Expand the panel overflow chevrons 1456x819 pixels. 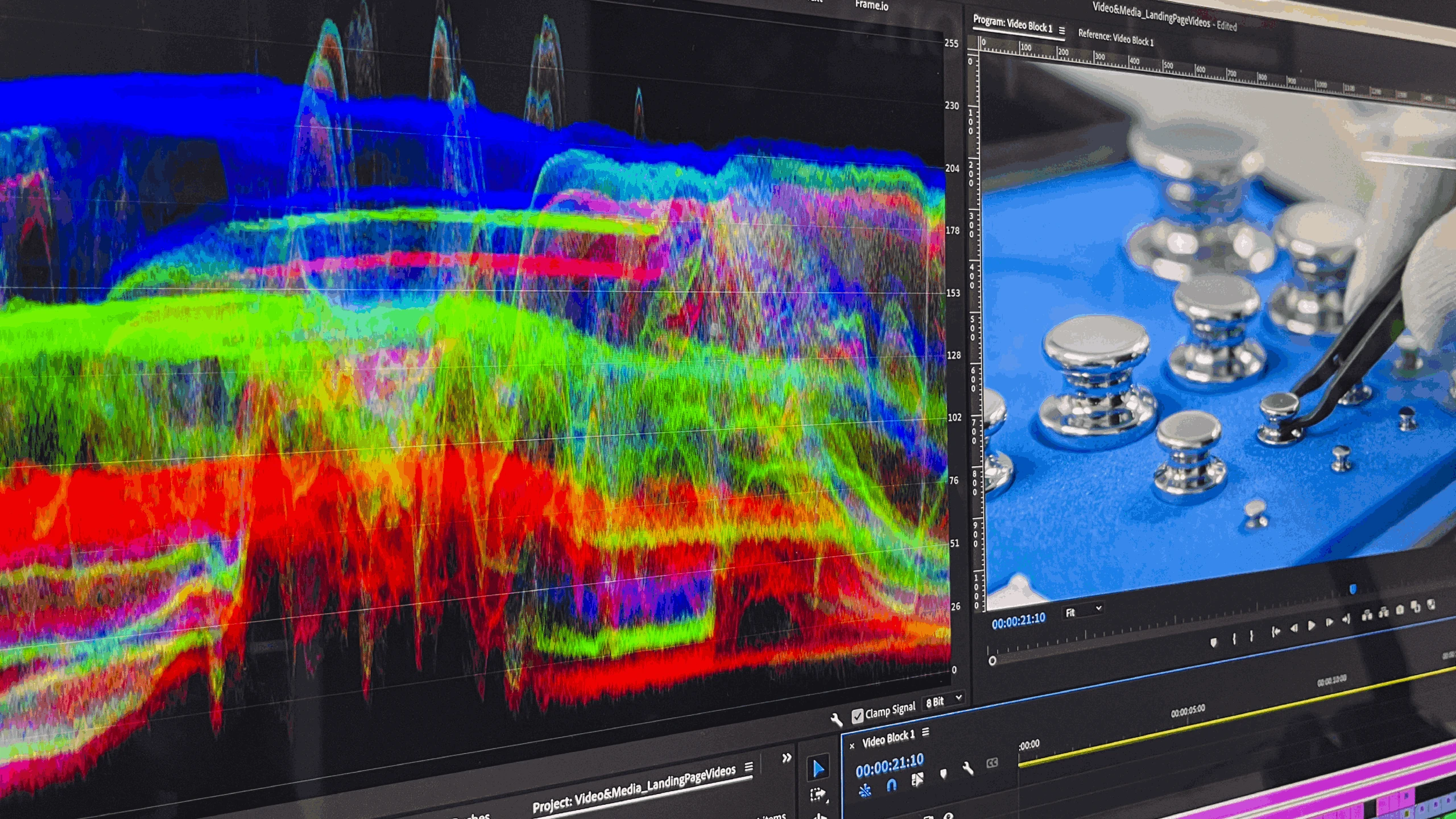pyautogui.click(x=787, y=758)
